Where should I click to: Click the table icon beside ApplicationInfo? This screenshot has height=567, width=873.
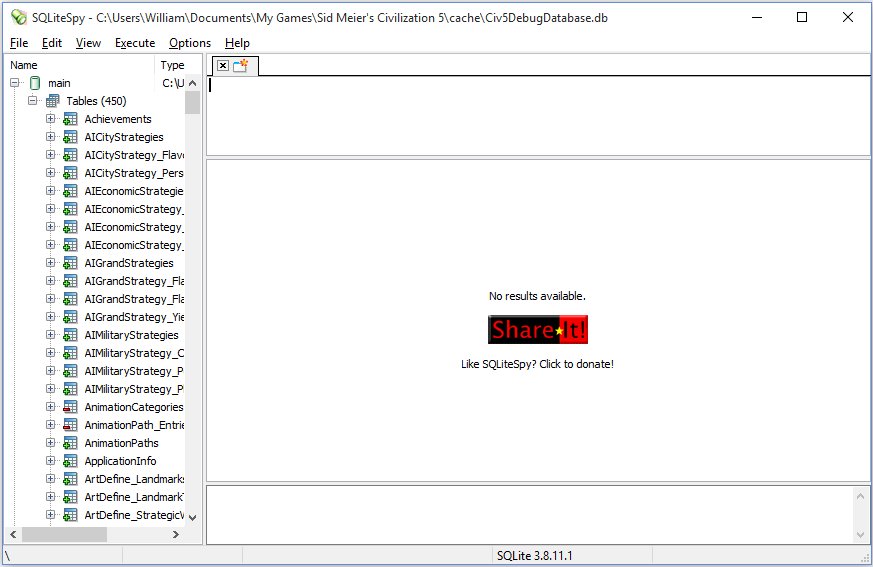click(70, 461)
